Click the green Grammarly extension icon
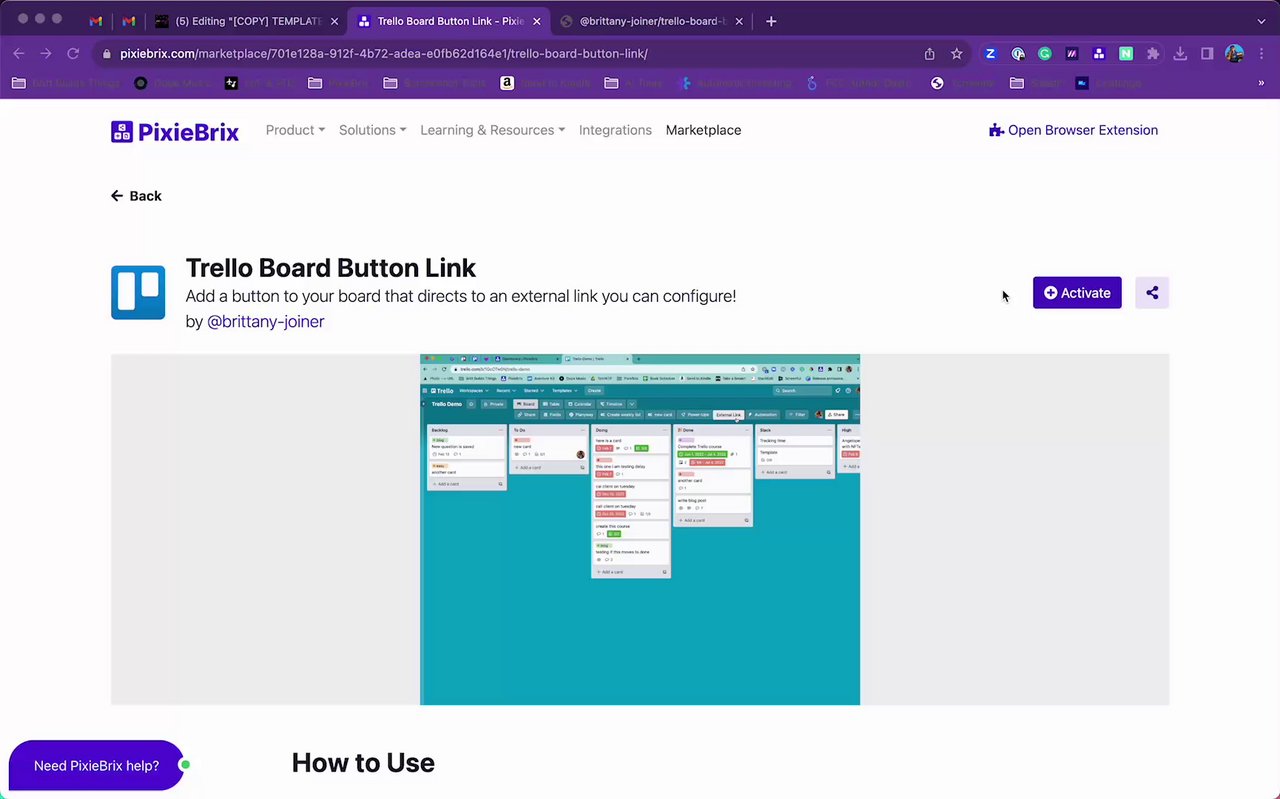Screen dimensions: 1280x799 (1045, 54)
